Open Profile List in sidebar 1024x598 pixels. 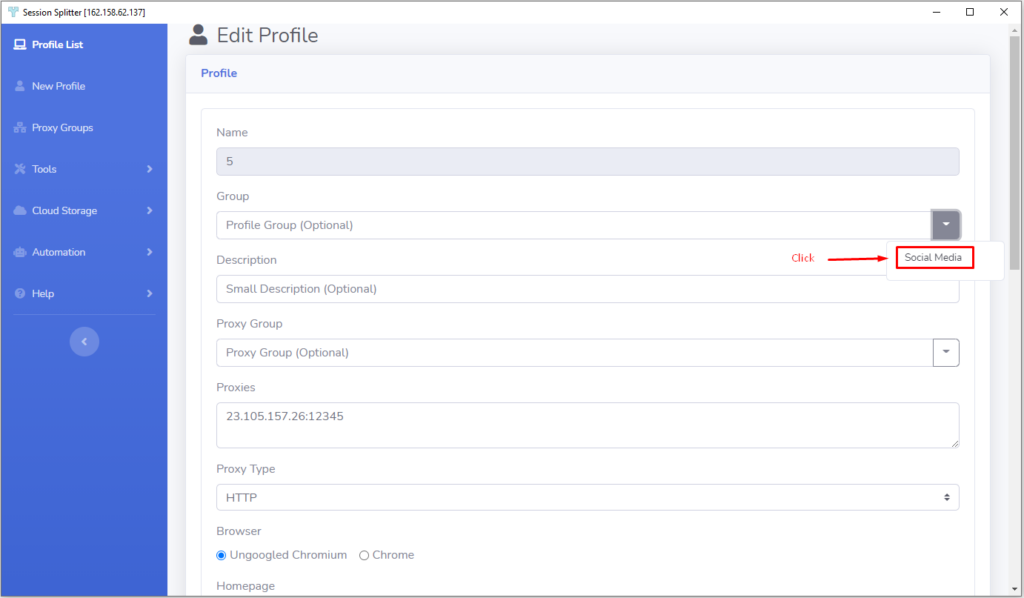pos(57,44)
